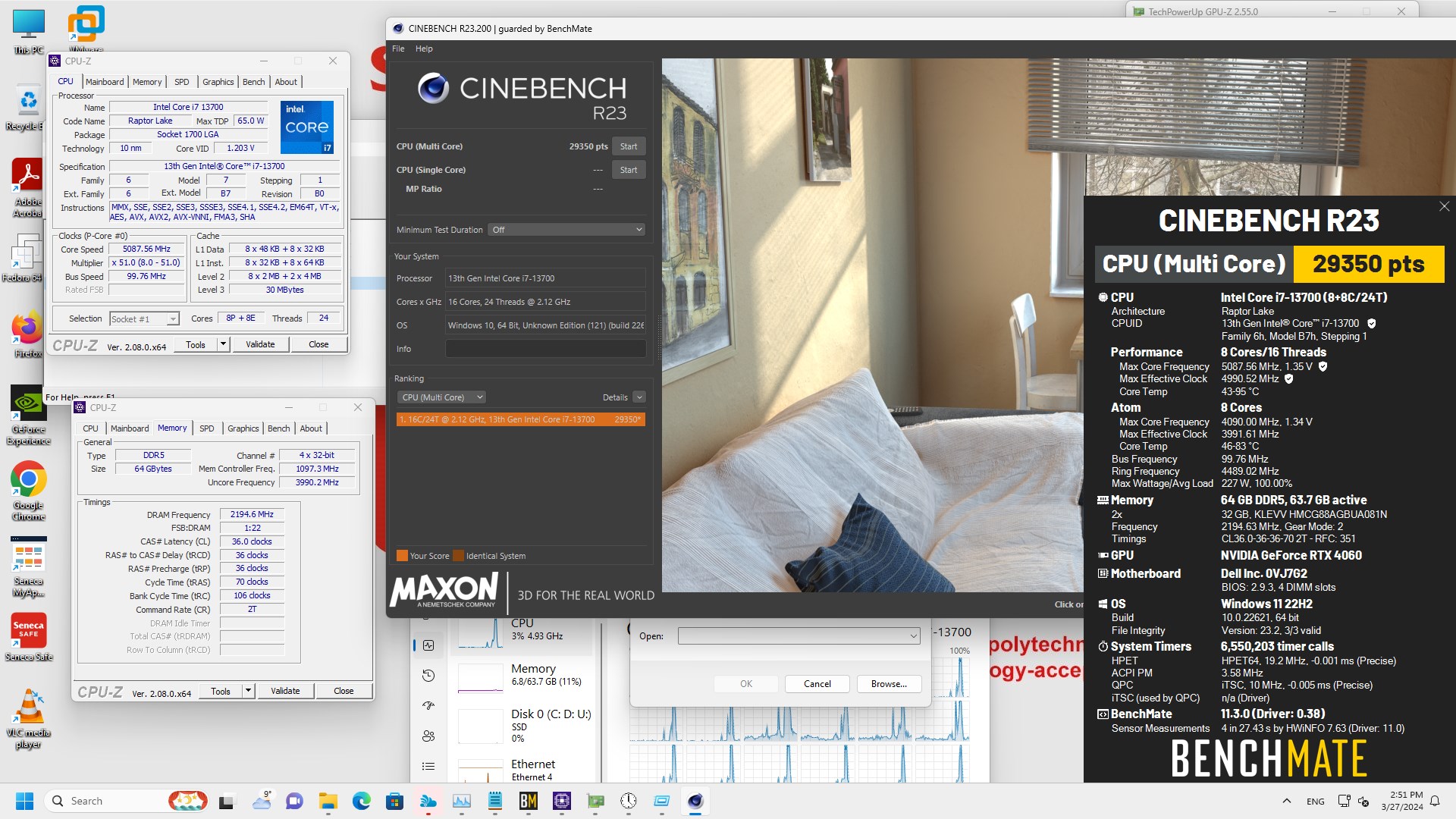Open Microsoft Store from taskbar
This screenshot has width=1456, height=819.
click(394, 801)
